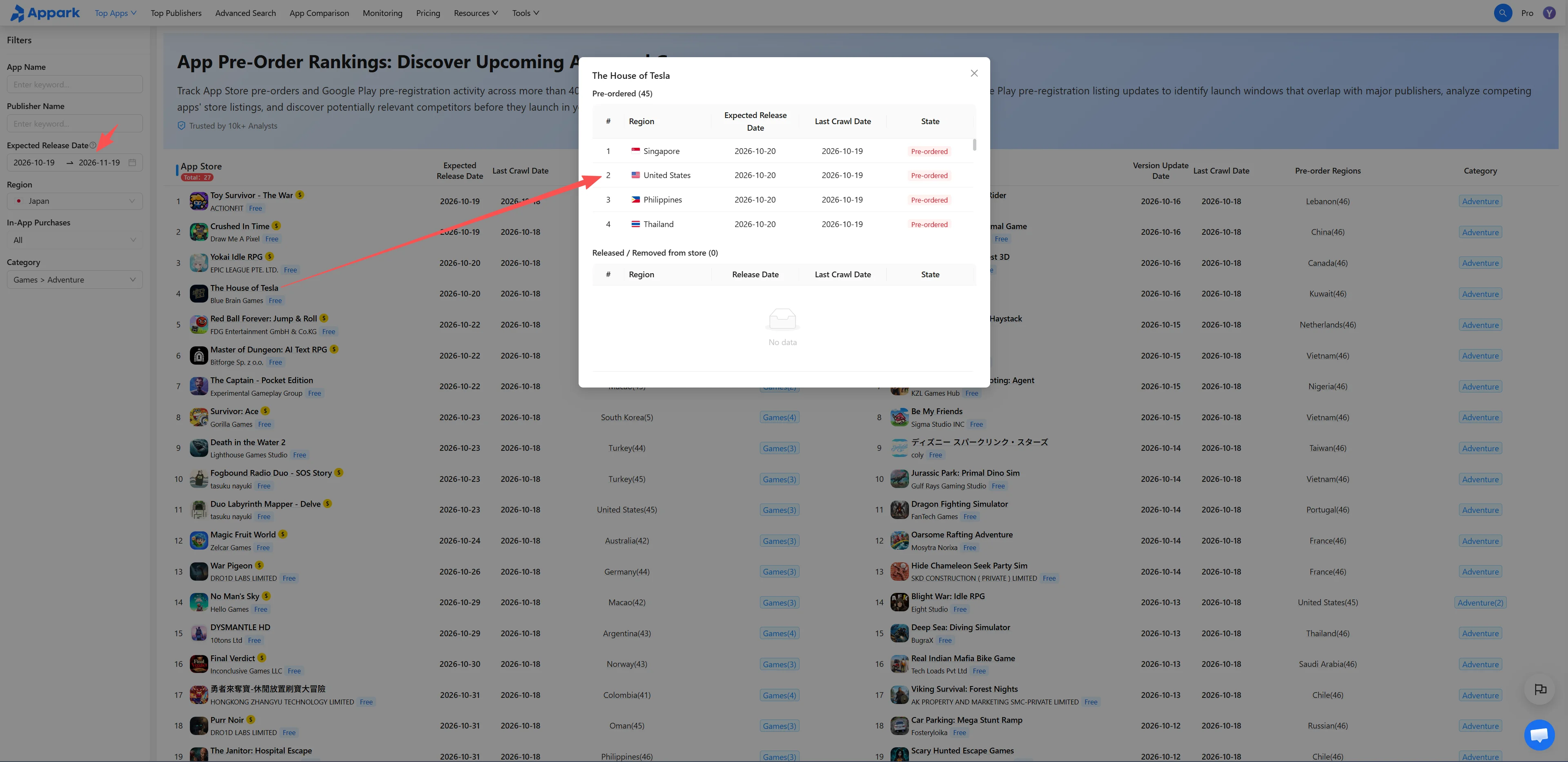
Task: Select the United States row in dialog
Action: pyautogui.click(x=783, y=175)
